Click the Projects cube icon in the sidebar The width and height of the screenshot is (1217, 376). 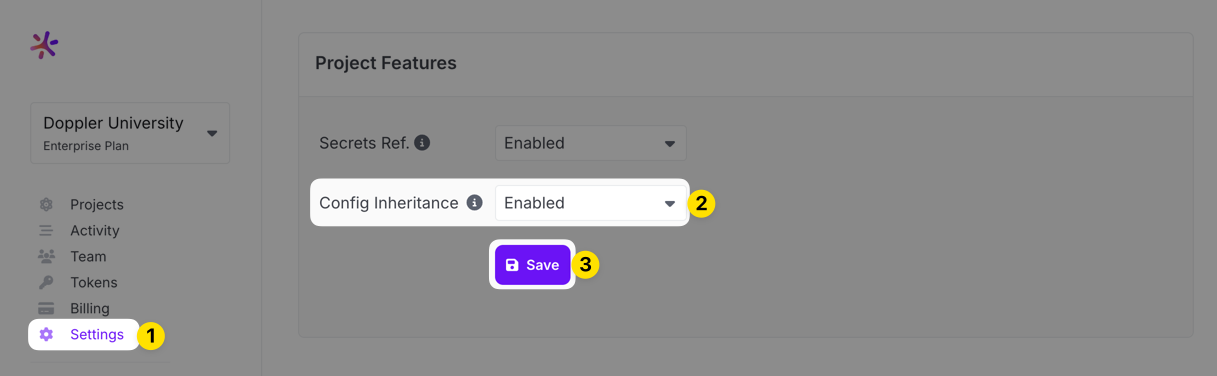pyautogui.click(x=46, y=204)
